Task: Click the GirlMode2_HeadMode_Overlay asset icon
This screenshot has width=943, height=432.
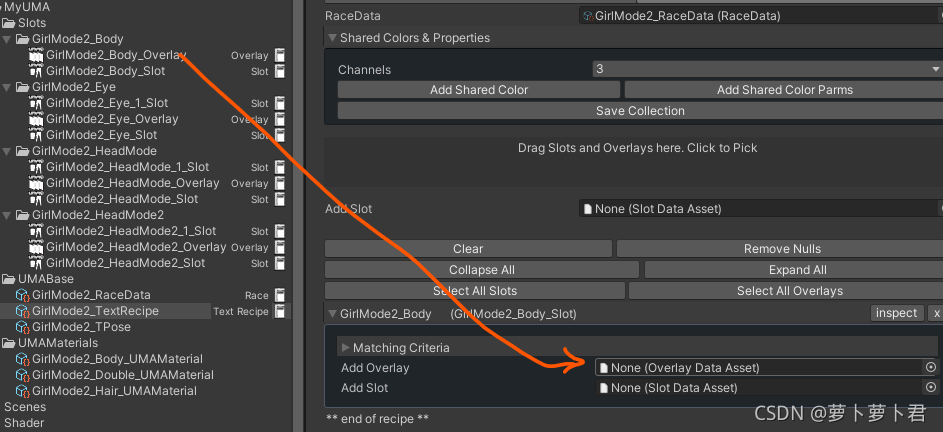Action: (37, 183)
